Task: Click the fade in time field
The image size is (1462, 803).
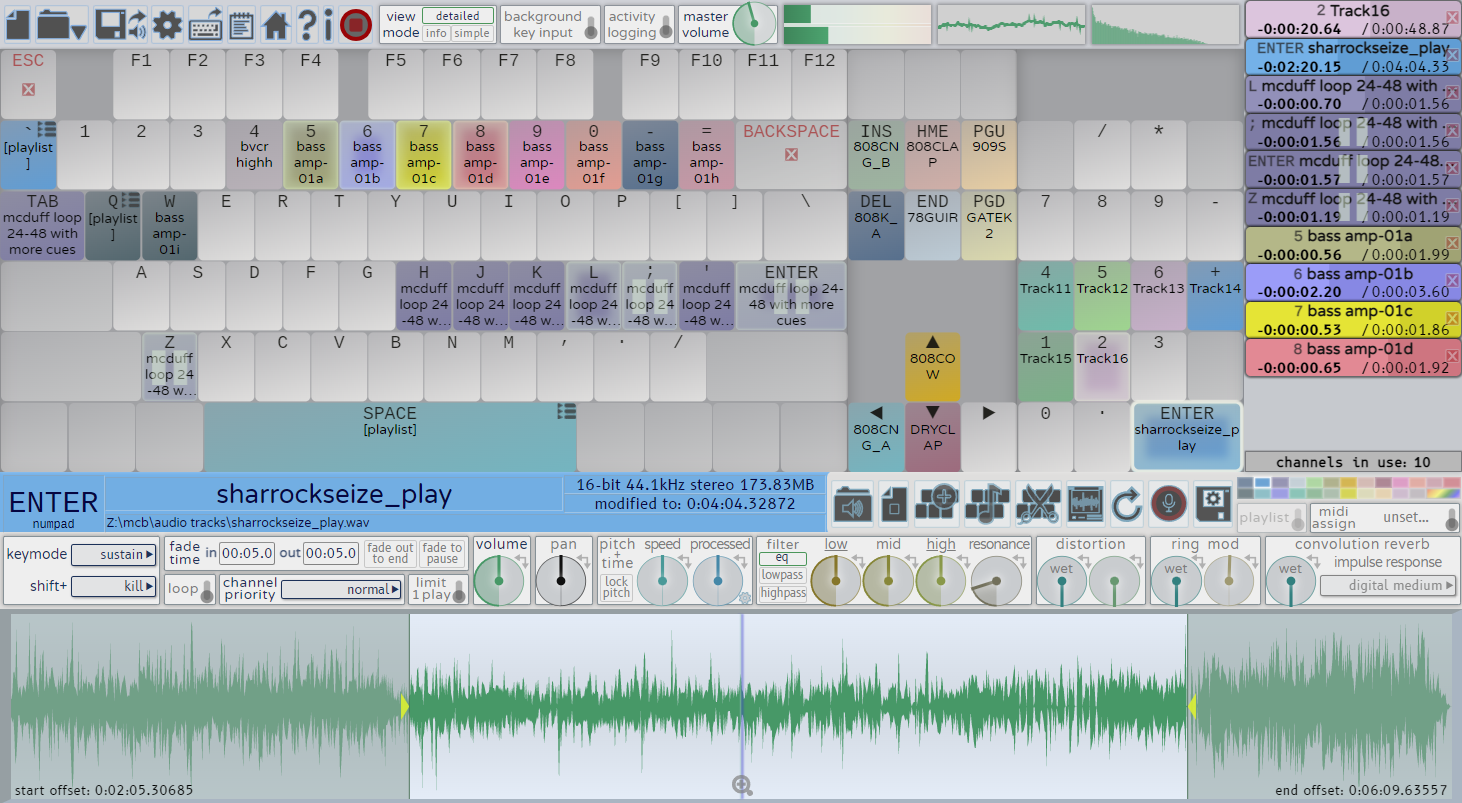Action: tap(247, 554)
